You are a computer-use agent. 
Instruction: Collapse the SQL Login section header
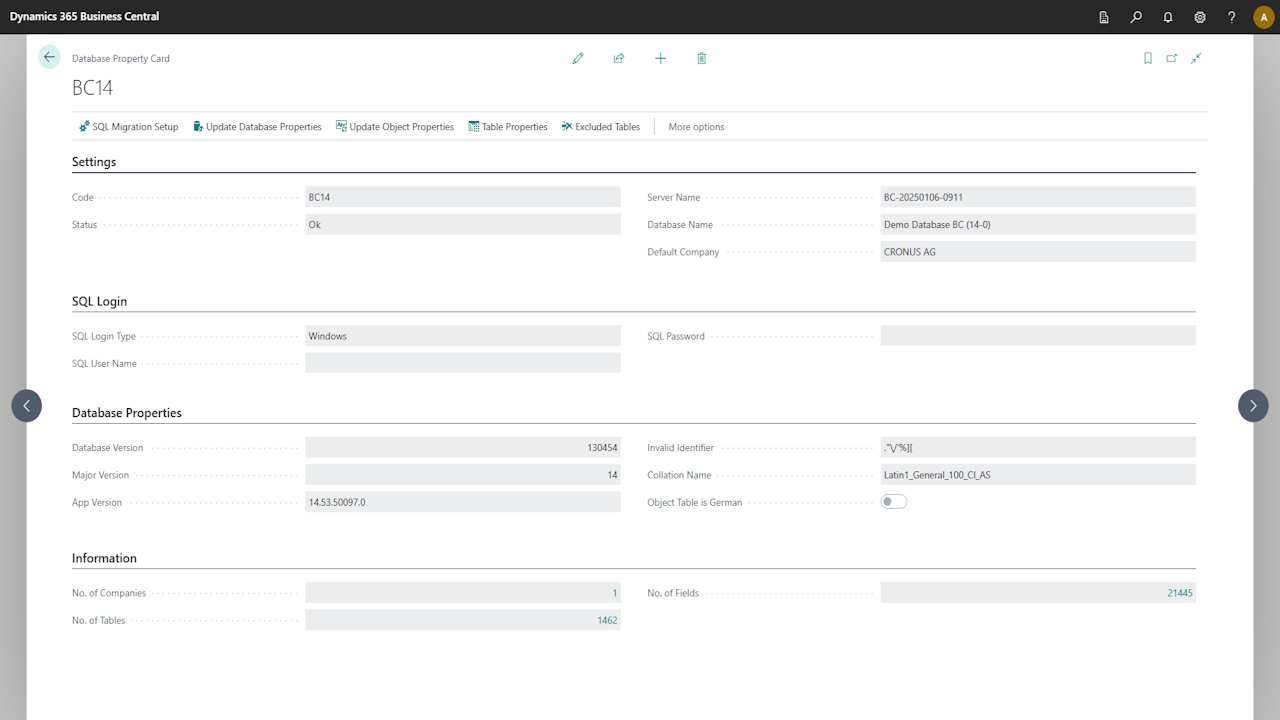coord(99,301)
